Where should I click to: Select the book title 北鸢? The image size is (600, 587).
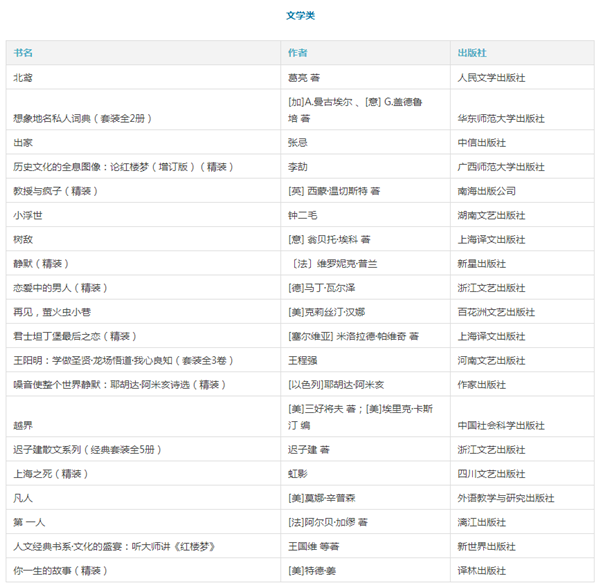[22, 77]
